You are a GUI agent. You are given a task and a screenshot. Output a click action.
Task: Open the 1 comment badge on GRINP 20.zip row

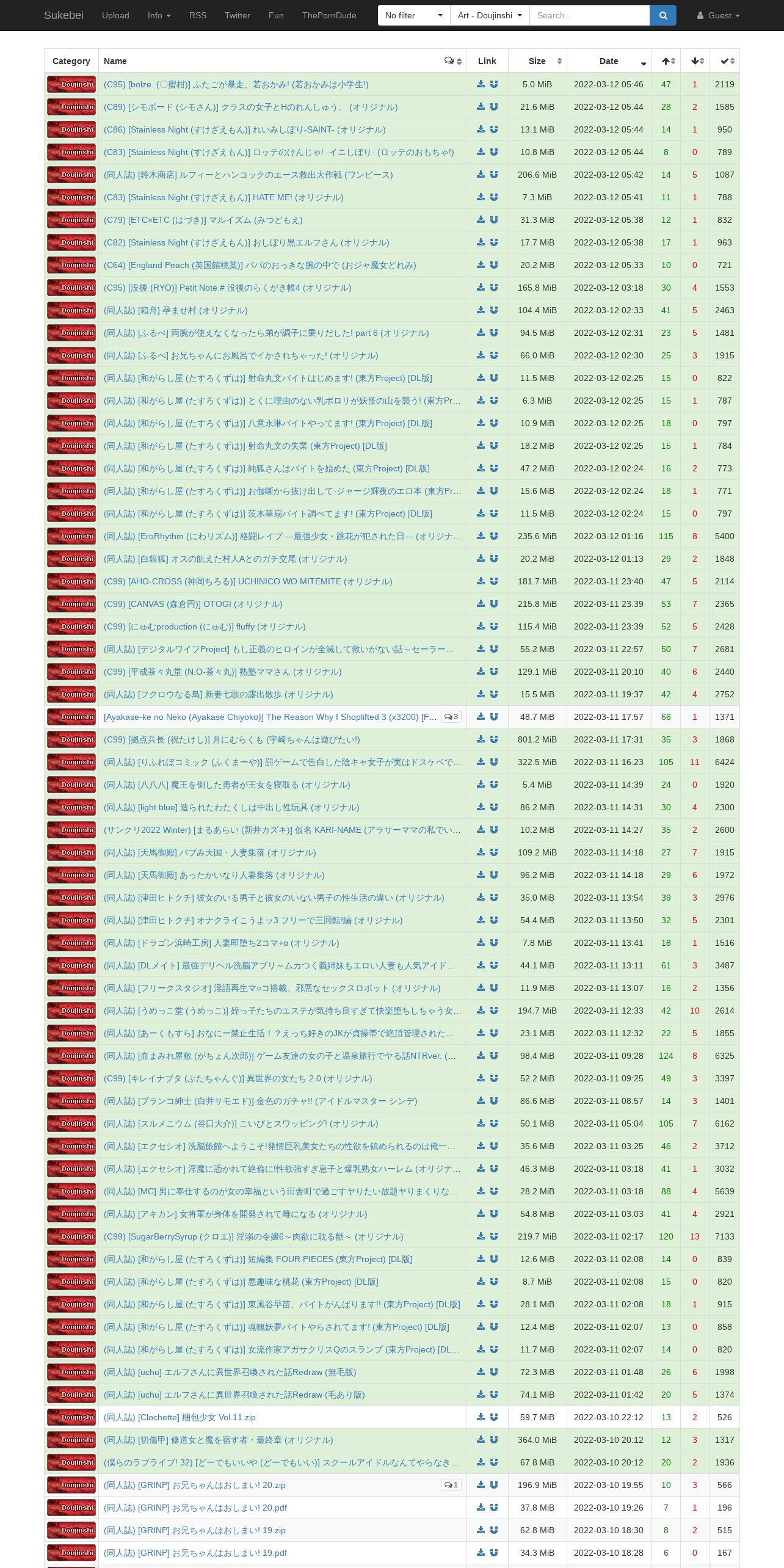pyautogui.click(x=451, y=1485)
